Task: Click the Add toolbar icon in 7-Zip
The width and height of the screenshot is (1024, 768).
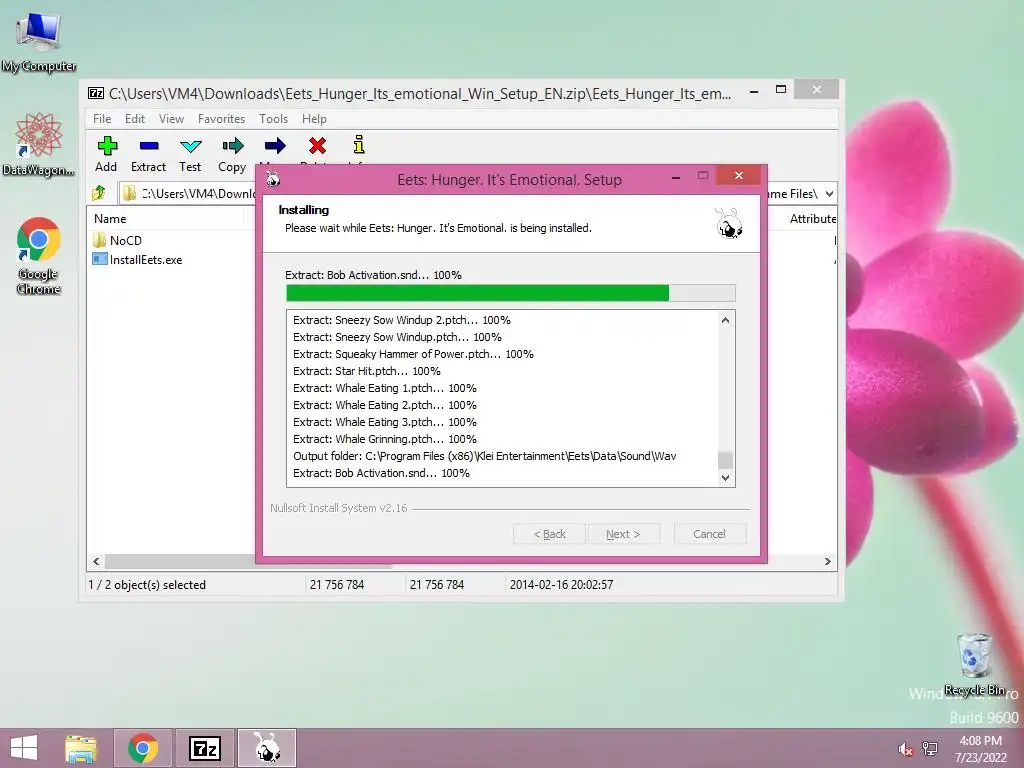Action: (107, 146)
